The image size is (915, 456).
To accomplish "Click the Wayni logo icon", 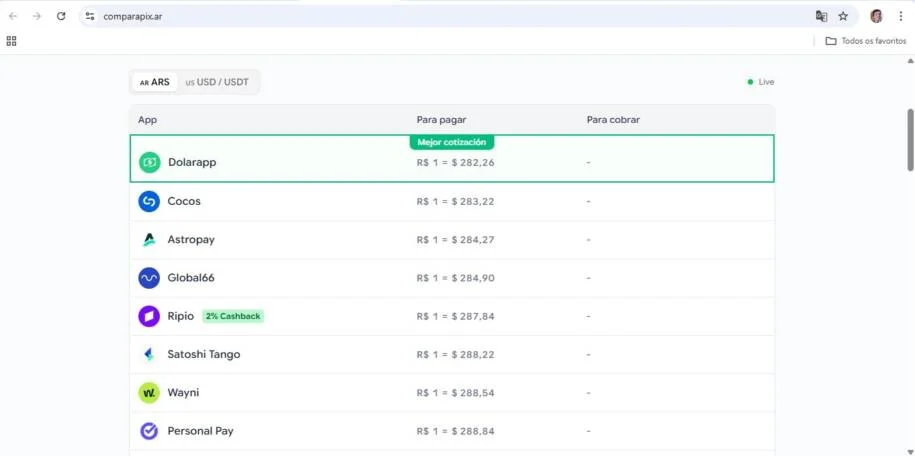I will (149, 393).
